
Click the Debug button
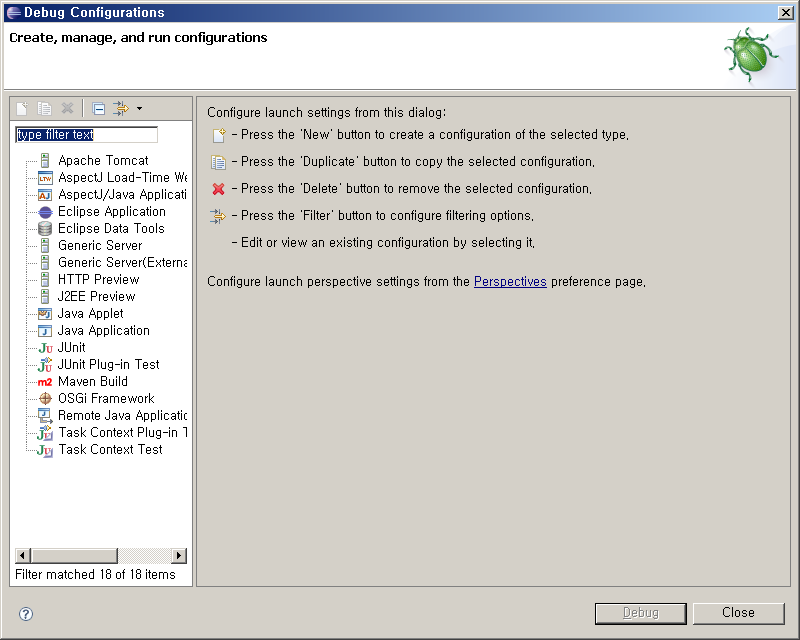[x=640, y=613]
